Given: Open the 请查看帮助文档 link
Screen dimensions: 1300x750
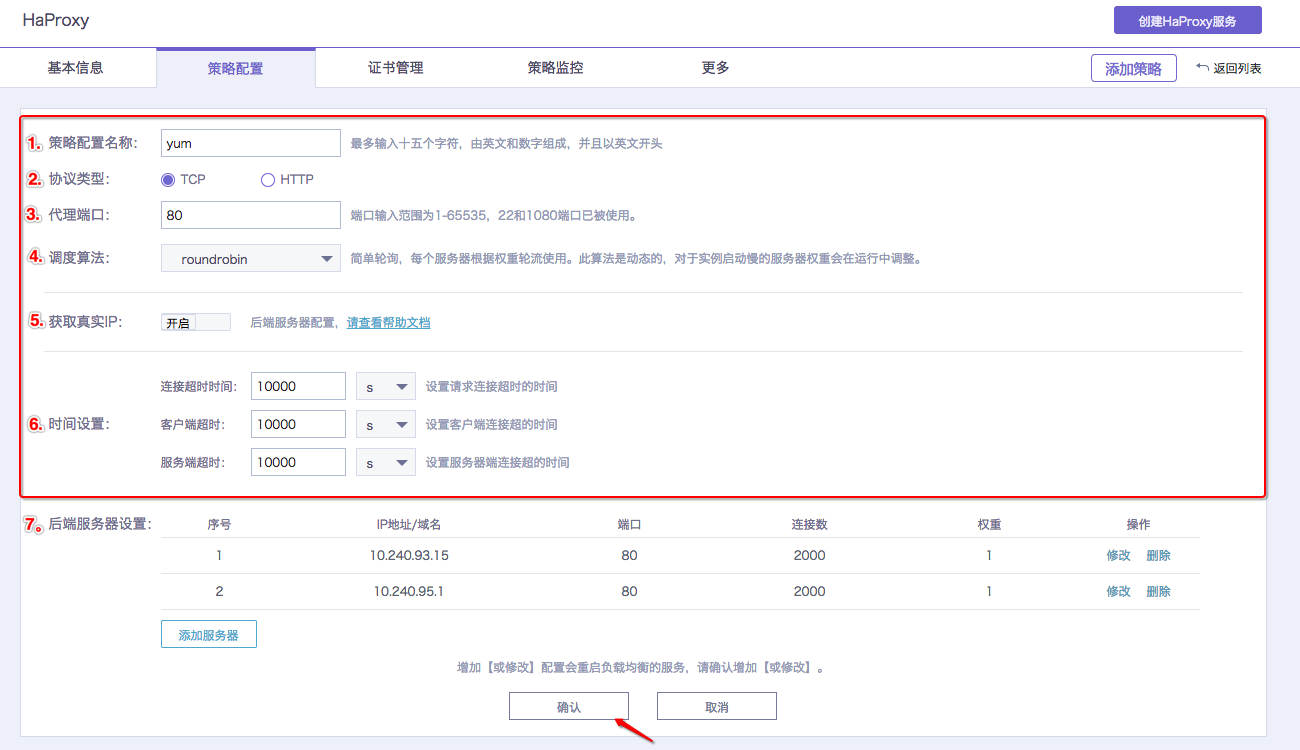Looking at the screenshot, I should click(x=389, y=323).
